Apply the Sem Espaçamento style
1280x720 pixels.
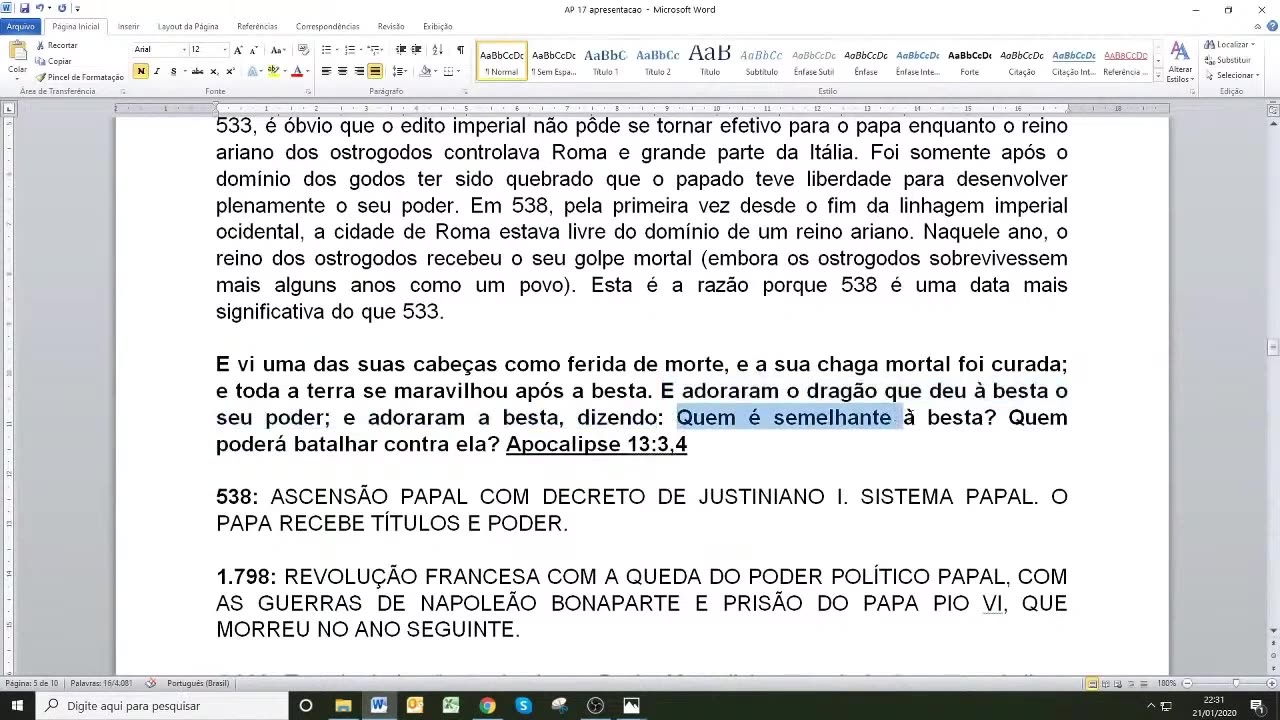coord(553,61)
